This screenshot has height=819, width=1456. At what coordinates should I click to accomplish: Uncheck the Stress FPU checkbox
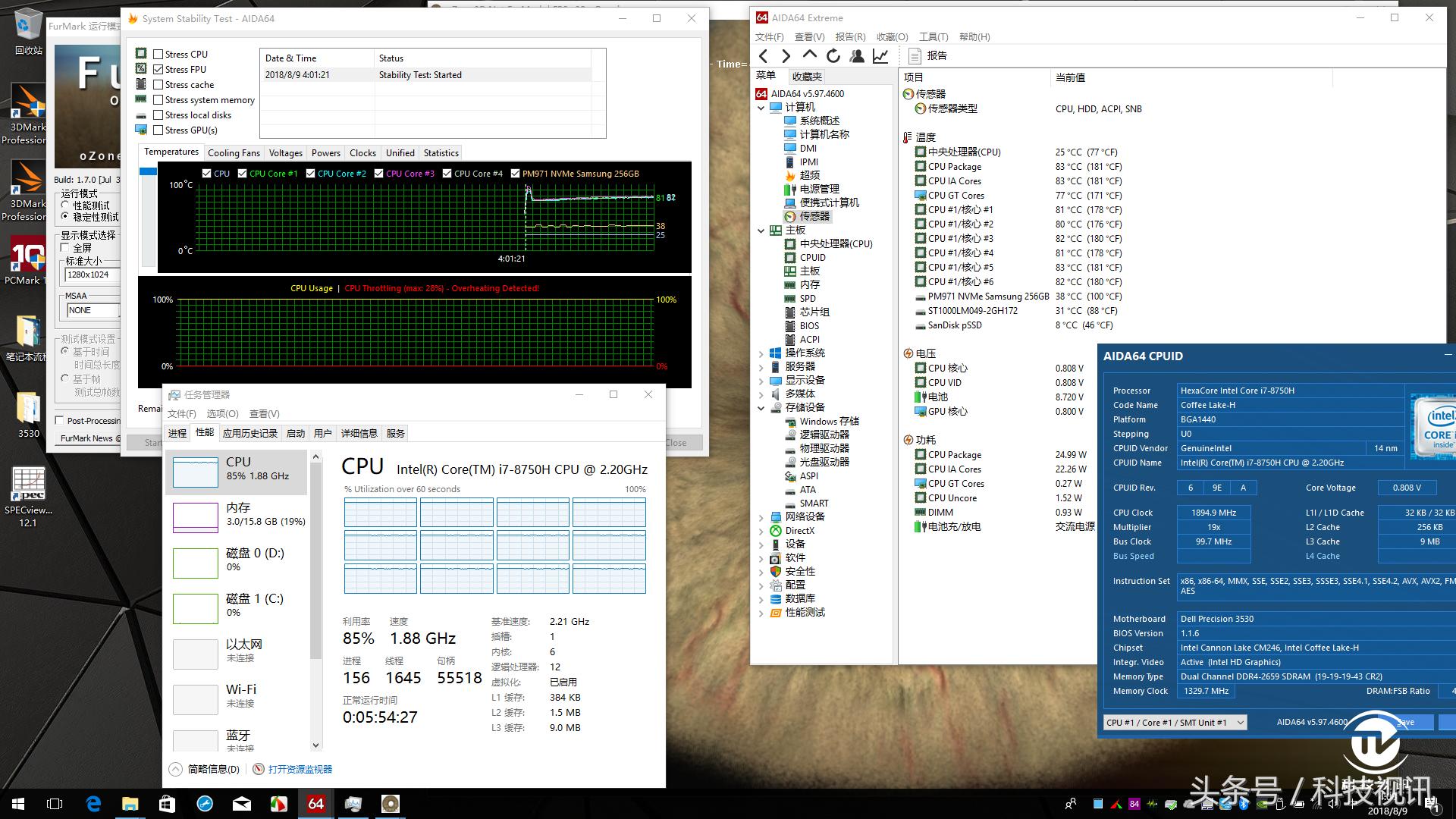[158, 70]
